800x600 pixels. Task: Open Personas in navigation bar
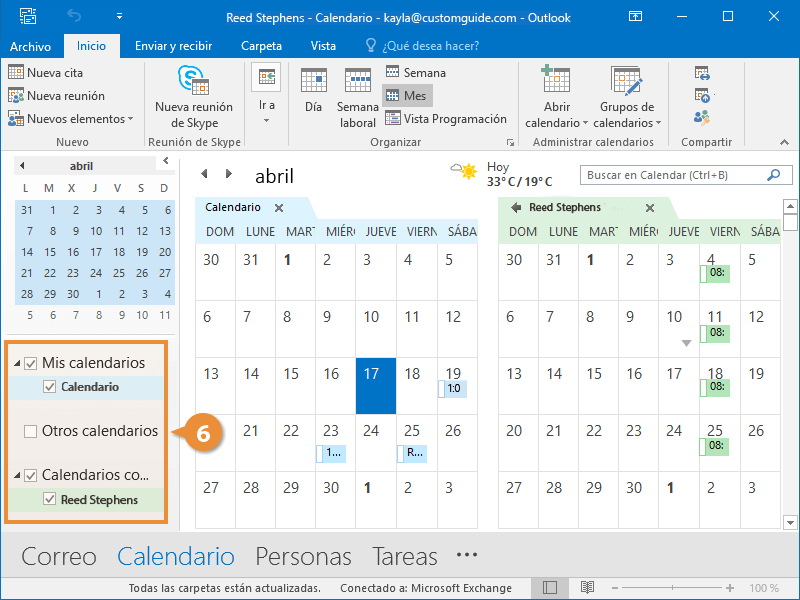303,557
